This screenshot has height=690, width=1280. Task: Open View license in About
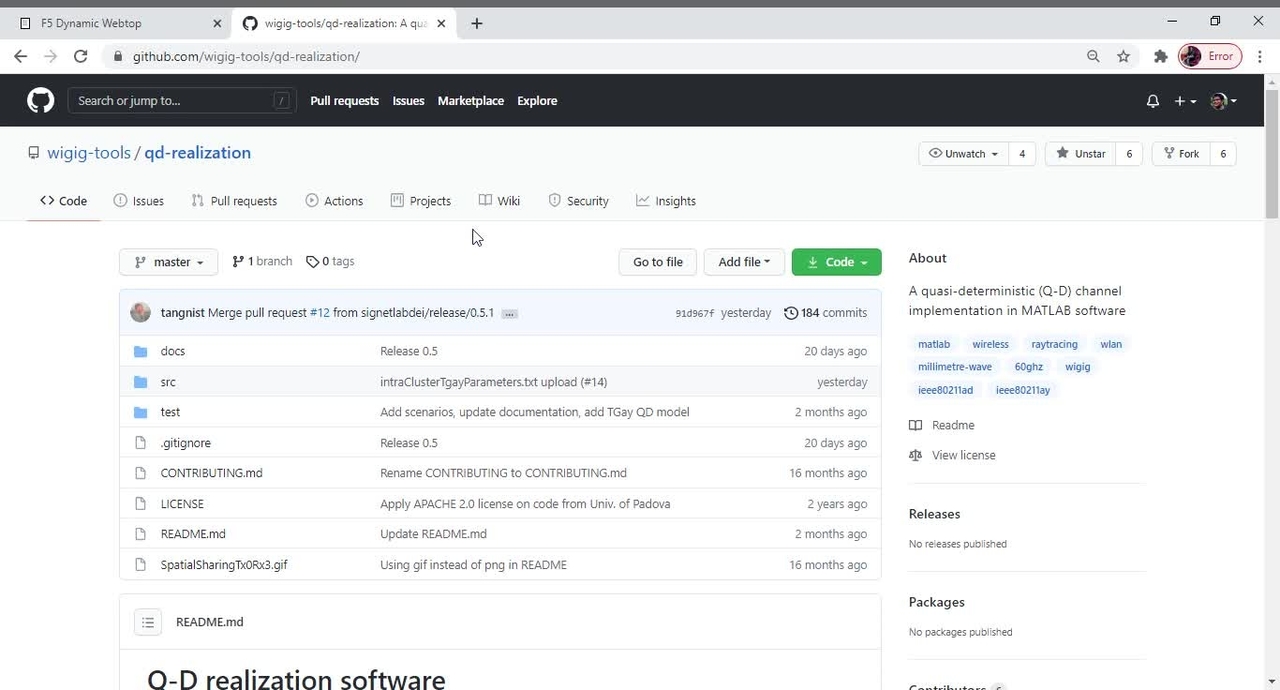(x=953, y=455)
